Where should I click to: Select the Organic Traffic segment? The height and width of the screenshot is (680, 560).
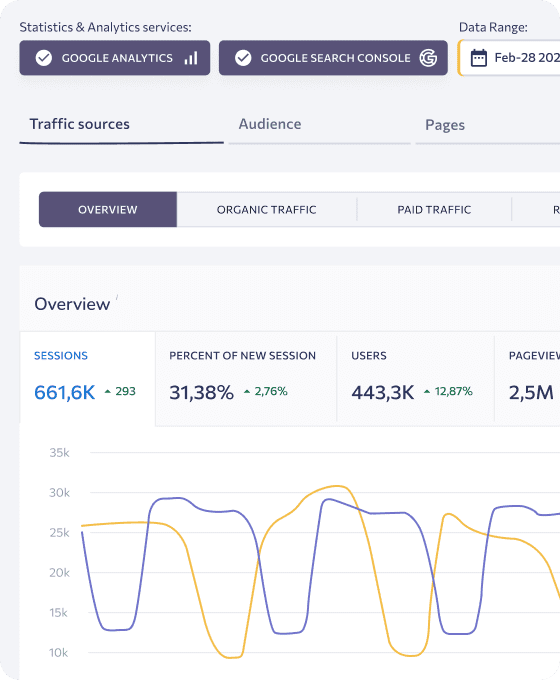pos(266,209)
